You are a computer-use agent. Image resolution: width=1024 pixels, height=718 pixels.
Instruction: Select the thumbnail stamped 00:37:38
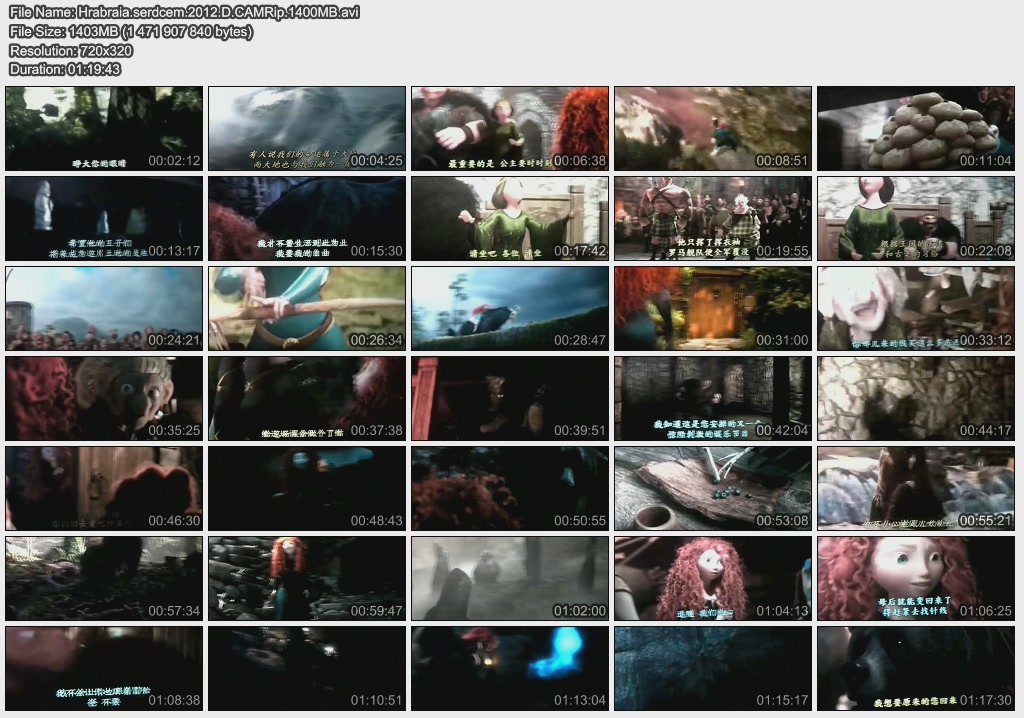[x=307, y=399]
